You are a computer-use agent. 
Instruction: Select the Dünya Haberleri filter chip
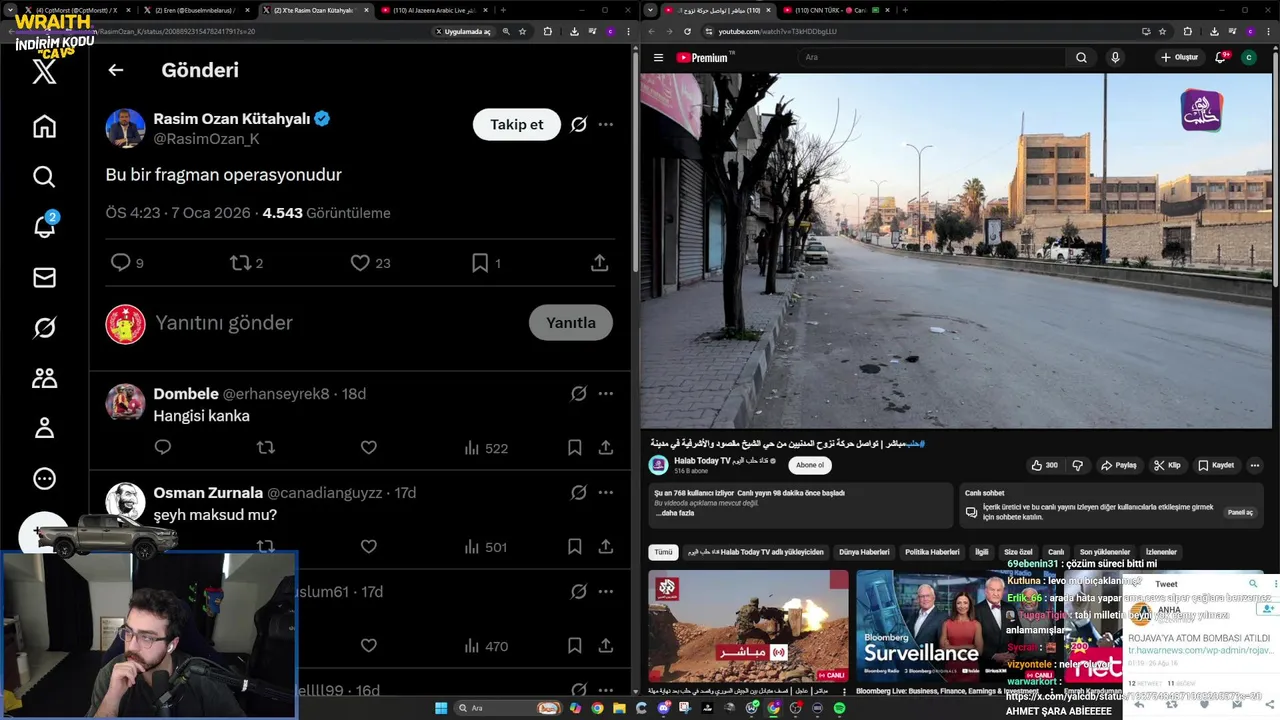[x=864, y=552]
